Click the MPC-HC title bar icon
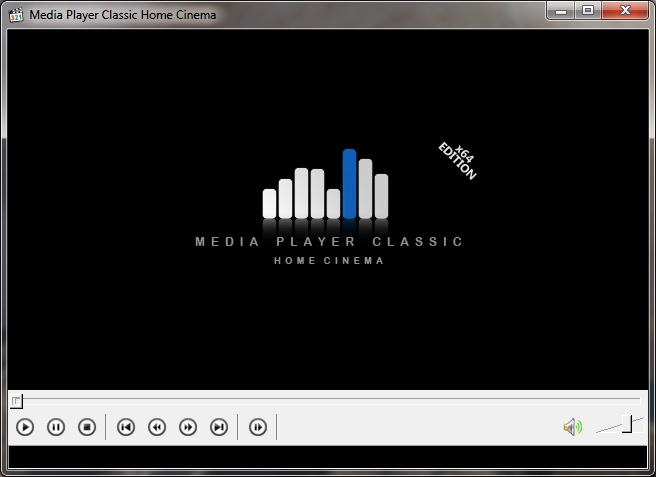Image resolution: width=656 pixels, height=477 pixels. pyautogui.click(x=16, y=15)
